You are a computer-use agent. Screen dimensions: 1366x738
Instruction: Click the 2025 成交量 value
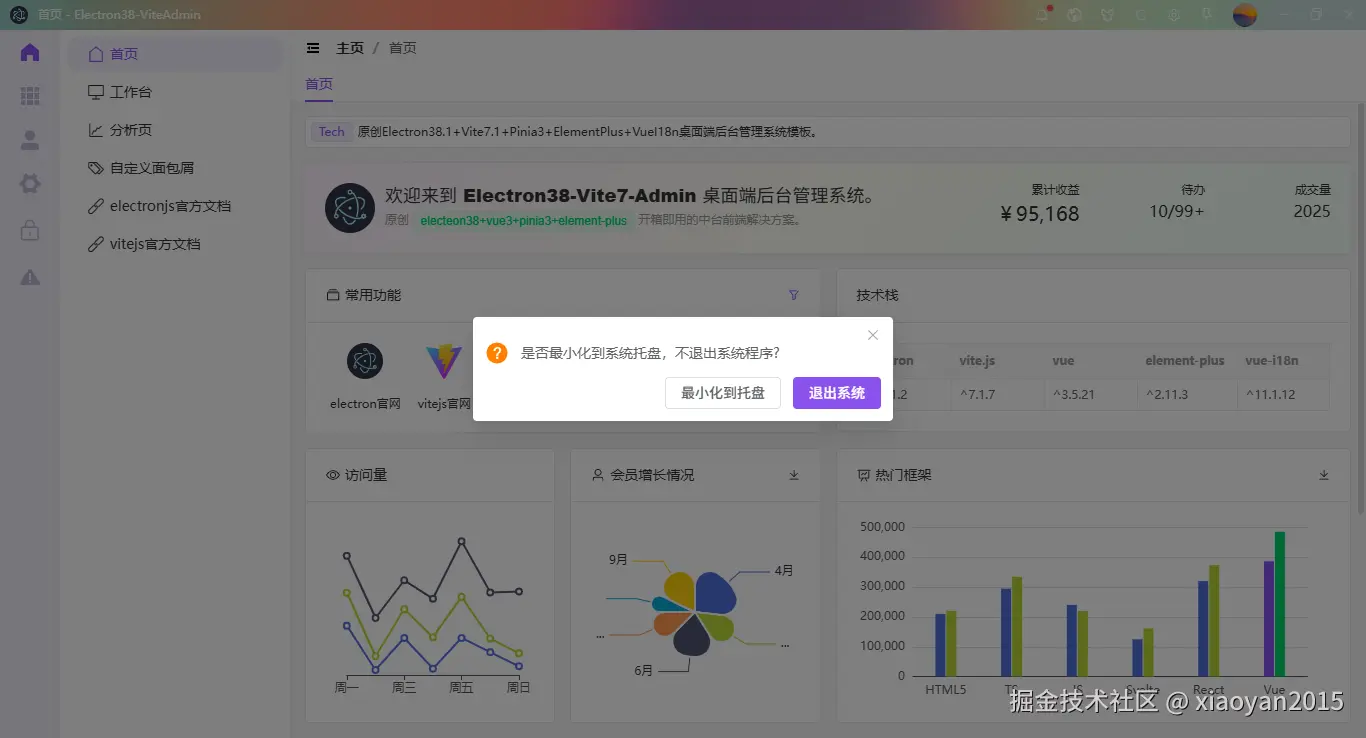[x=1312, y=211]
